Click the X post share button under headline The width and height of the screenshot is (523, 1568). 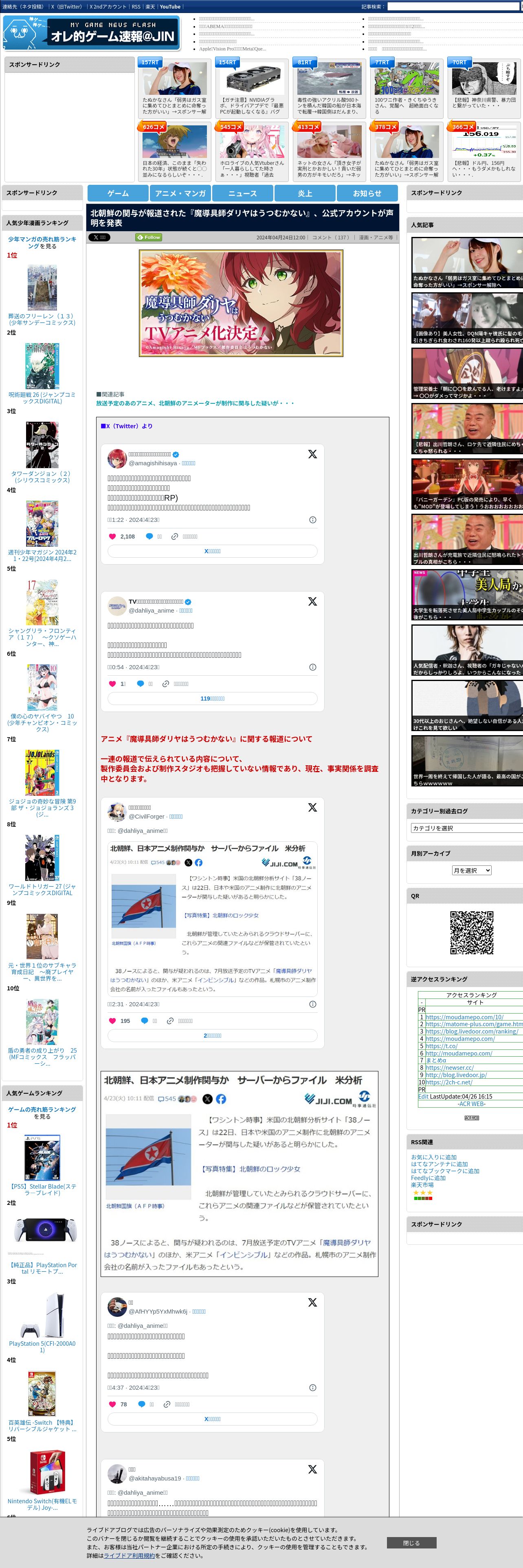(99, 237)
